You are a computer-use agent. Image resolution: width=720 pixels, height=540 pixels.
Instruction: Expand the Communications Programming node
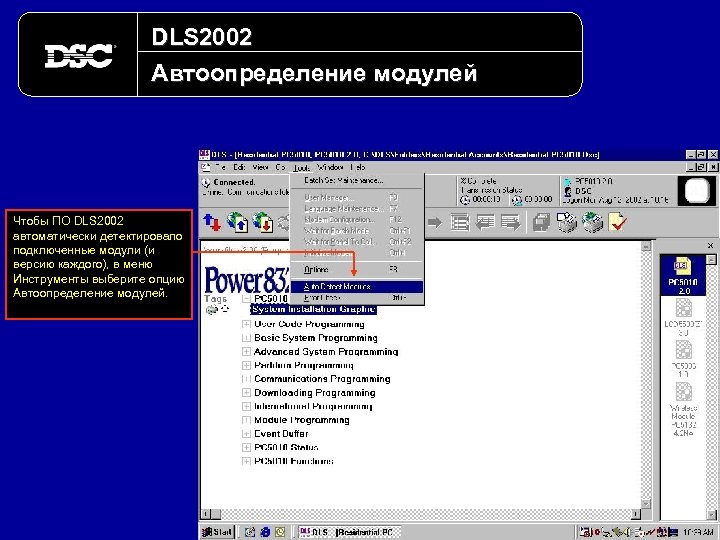[247, 379]
